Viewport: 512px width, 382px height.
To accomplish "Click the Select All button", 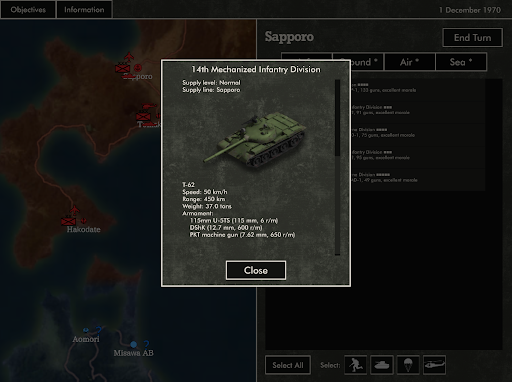I will (x=288, y=365).
